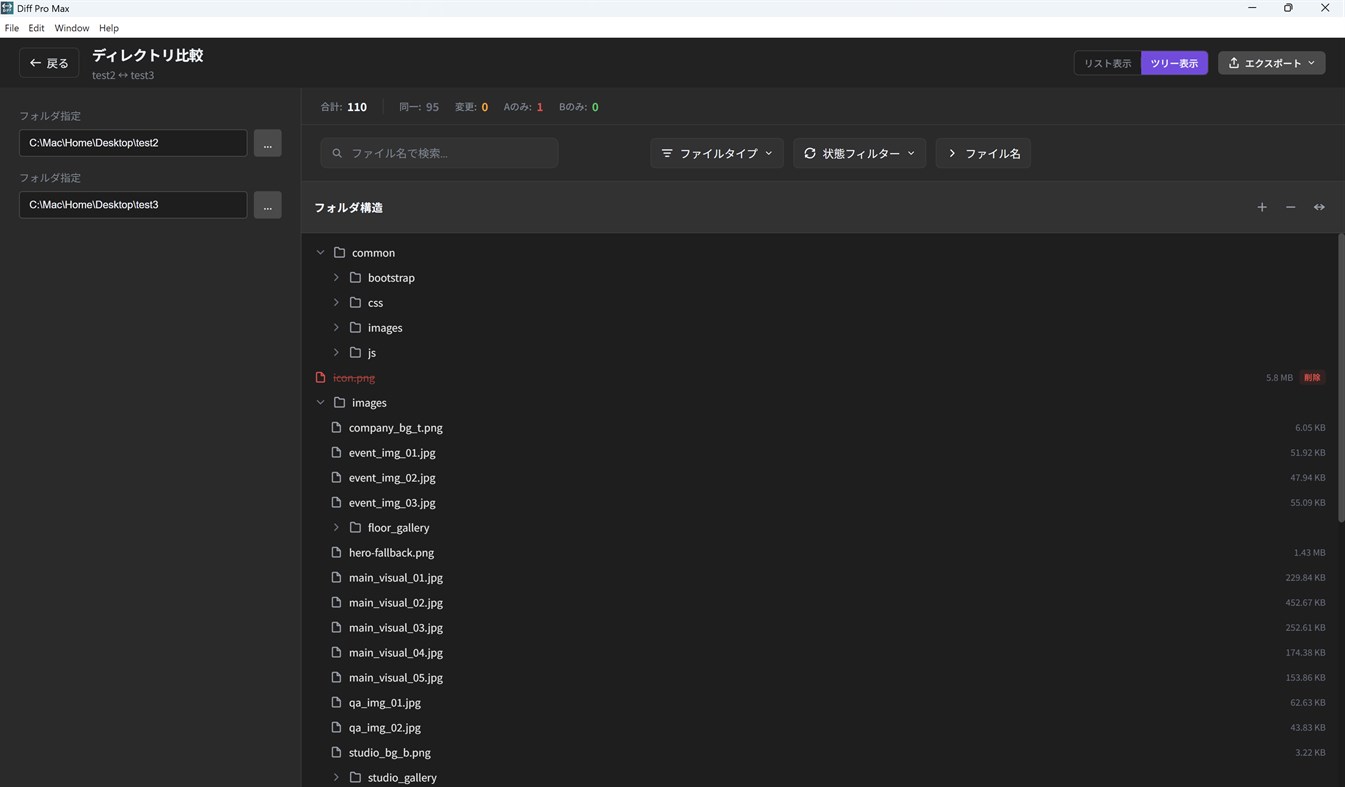Open the browse button beside the test3 path
This screenshot has width=1345, height=787.
(x=267, y=205)
